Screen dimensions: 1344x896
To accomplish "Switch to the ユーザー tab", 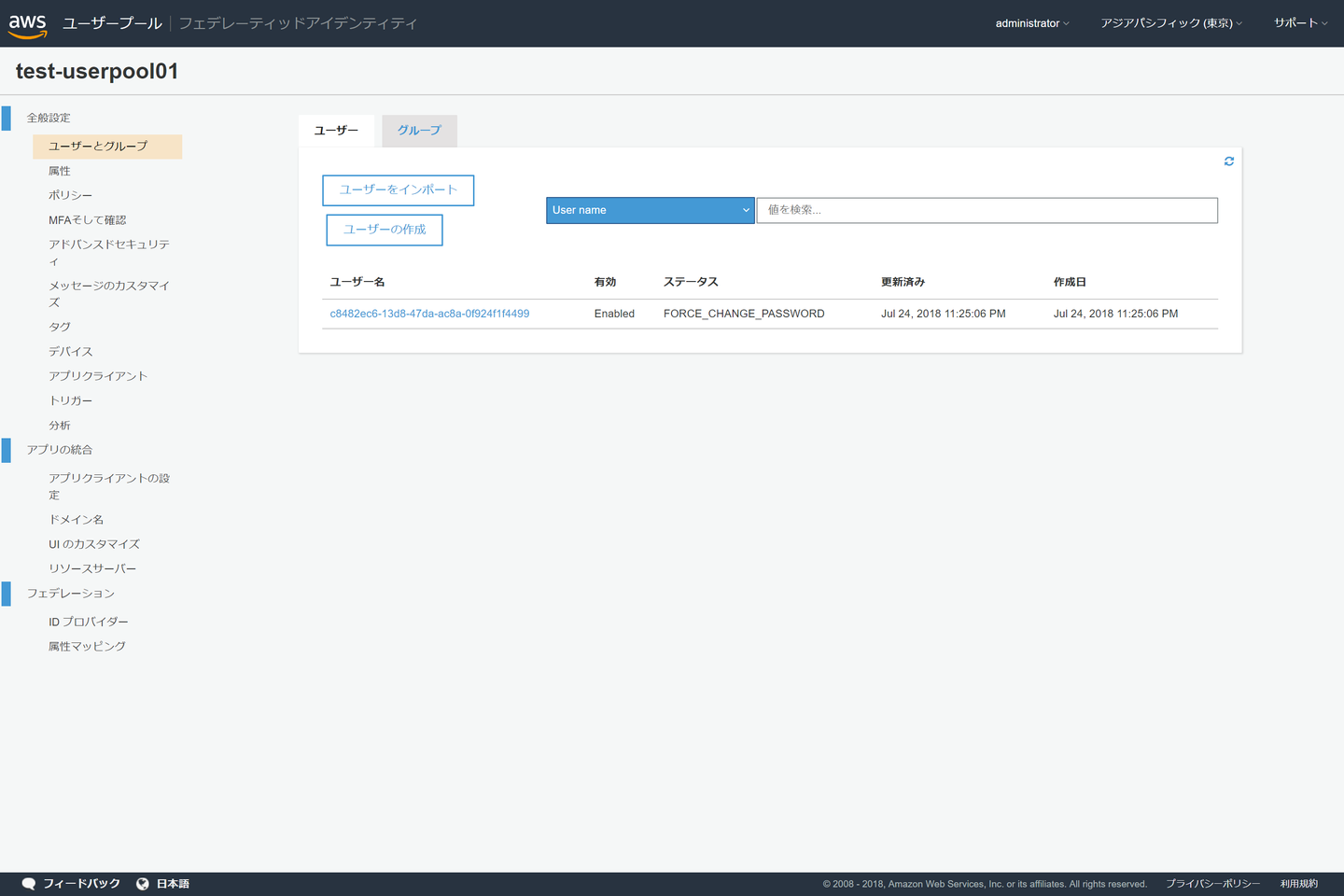I will pos(336,131).
